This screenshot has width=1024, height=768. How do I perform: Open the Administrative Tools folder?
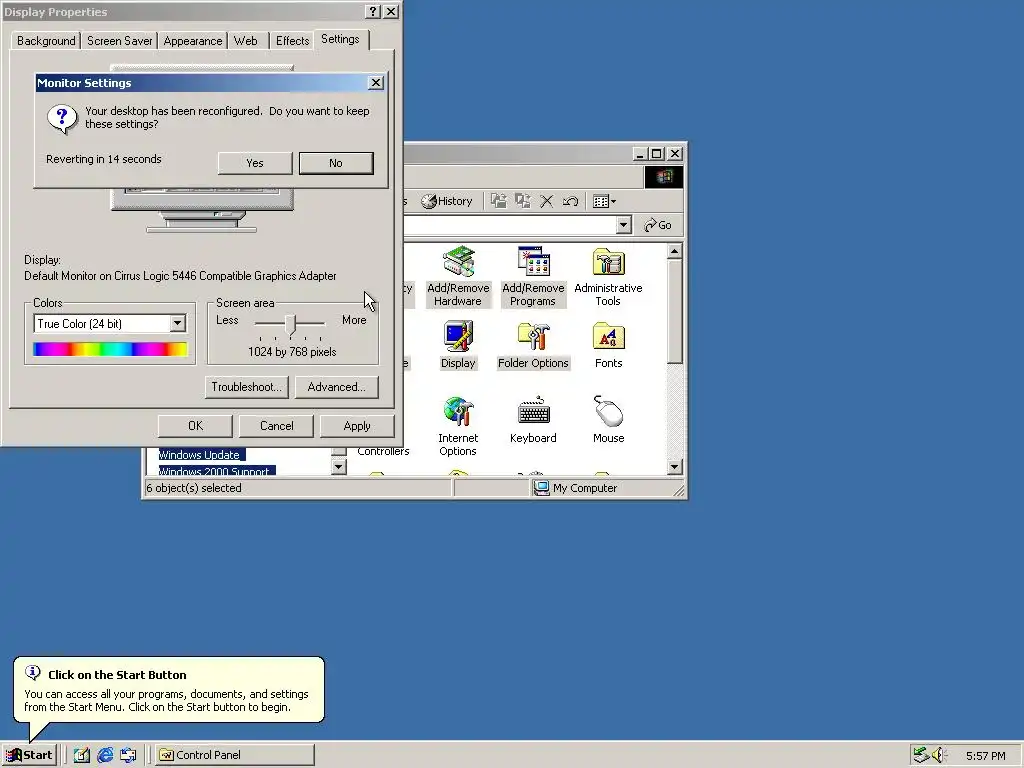coord(608,276)
